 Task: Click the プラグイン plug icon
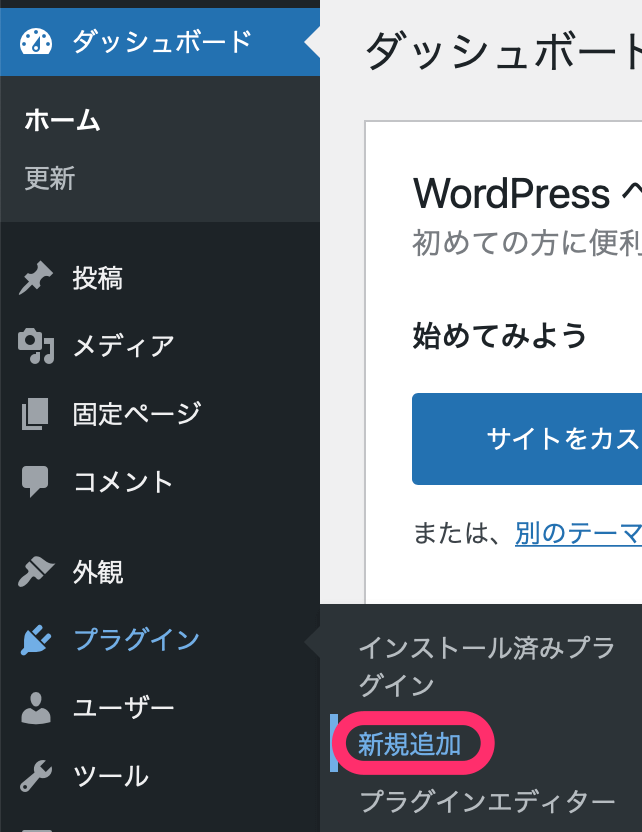point(36,640)
